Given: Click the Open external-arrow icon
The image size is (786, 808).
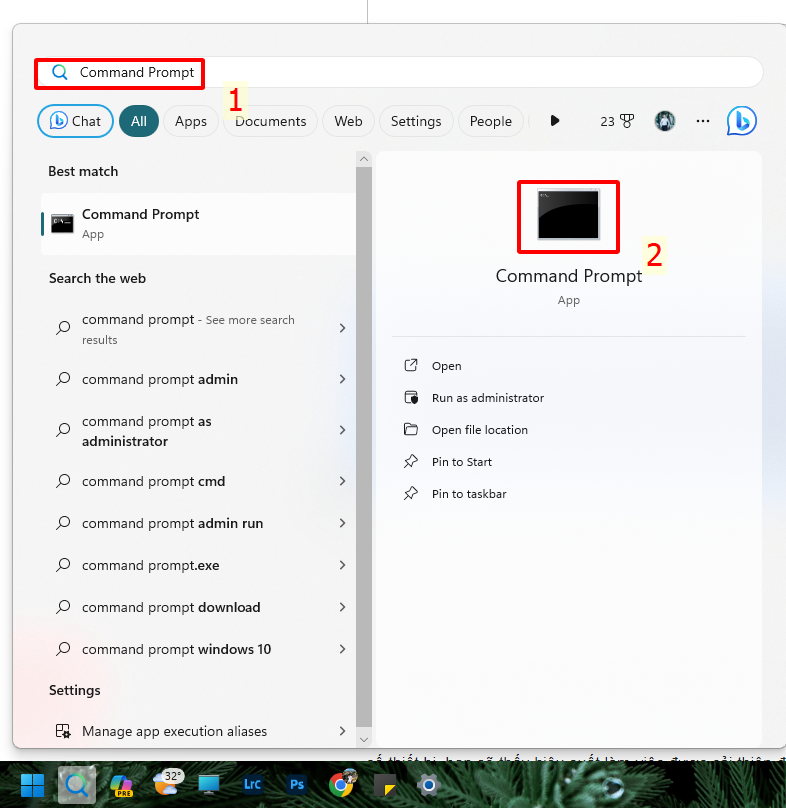Looking at the screenshot, I should pyautogui.click(x=411, y=365).
